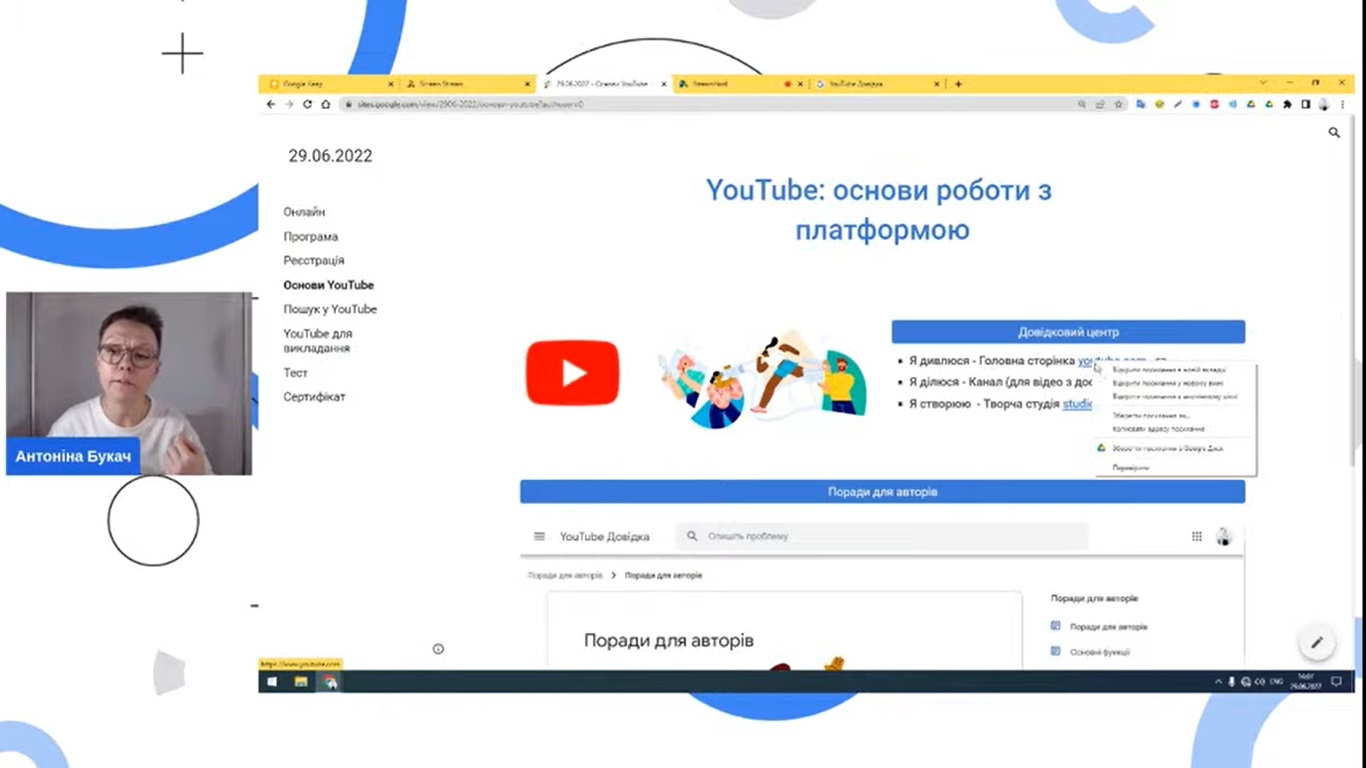Click the account avatar in YouTube Довідка
The width and height of the screenshot is (1366, 768).
1223,537
